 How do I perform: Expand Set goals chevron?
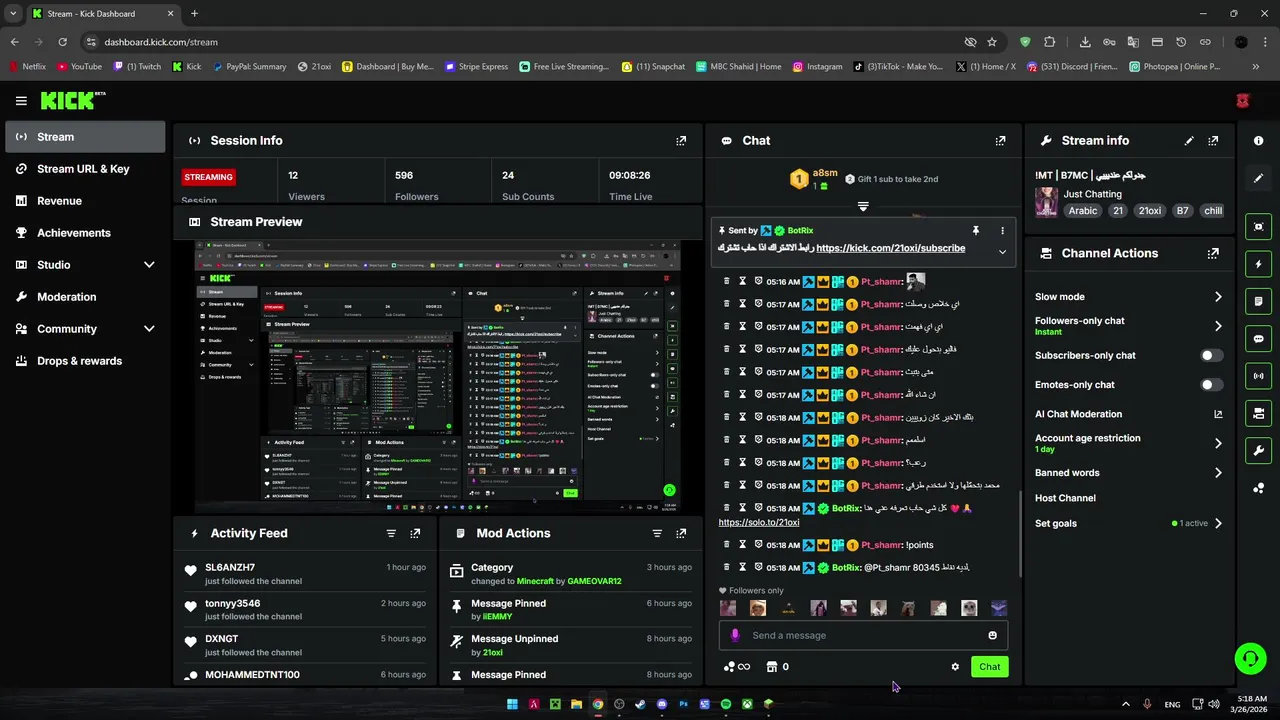click(x=1218, y=524)
